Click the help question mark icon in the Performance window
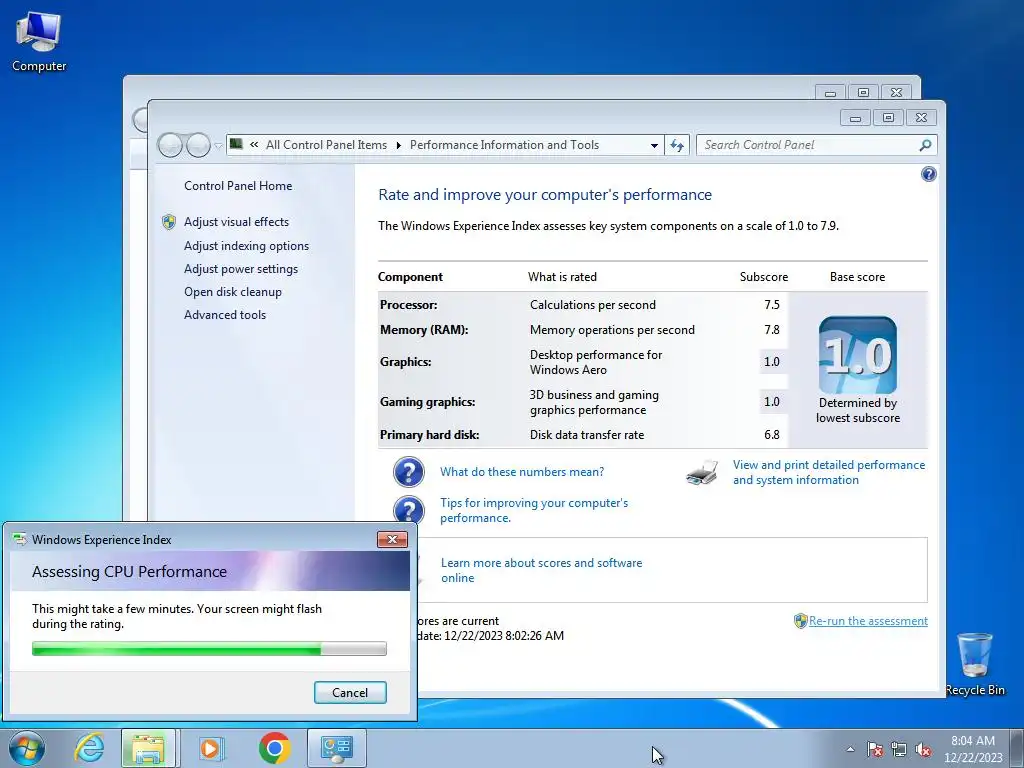 (929, 174)
